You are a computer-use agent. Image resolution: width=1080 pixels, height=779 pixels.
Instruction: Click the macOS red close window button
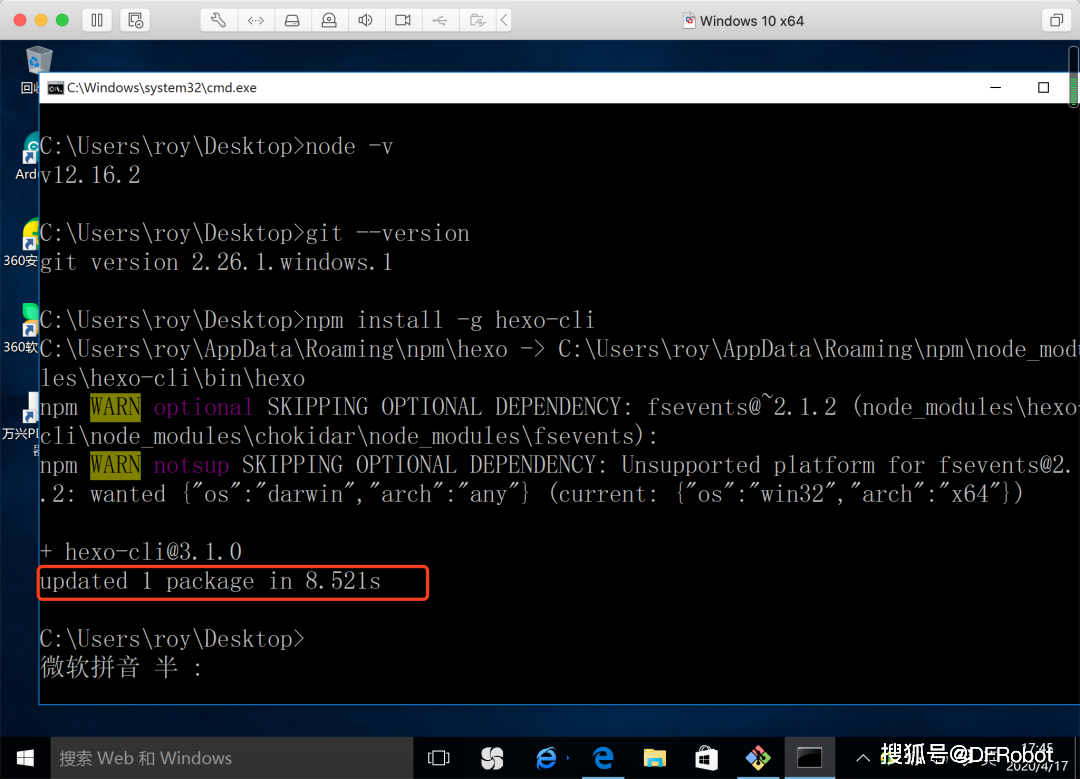[20, 20]
